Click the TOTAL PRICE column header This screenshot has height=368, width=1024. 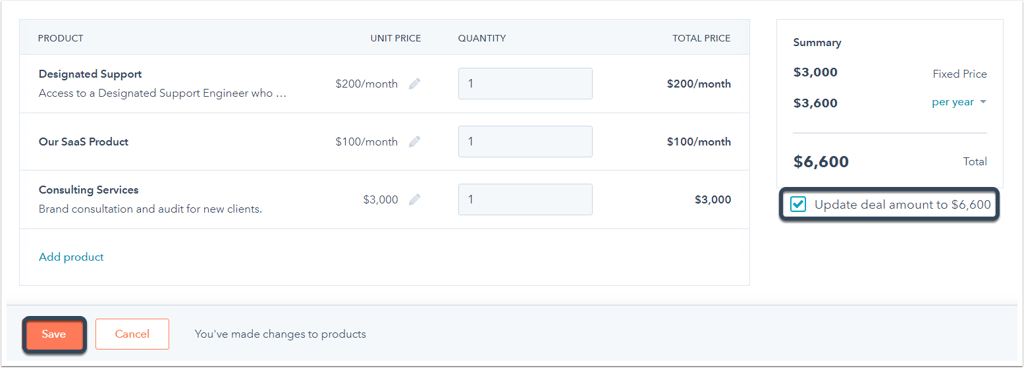701,38
